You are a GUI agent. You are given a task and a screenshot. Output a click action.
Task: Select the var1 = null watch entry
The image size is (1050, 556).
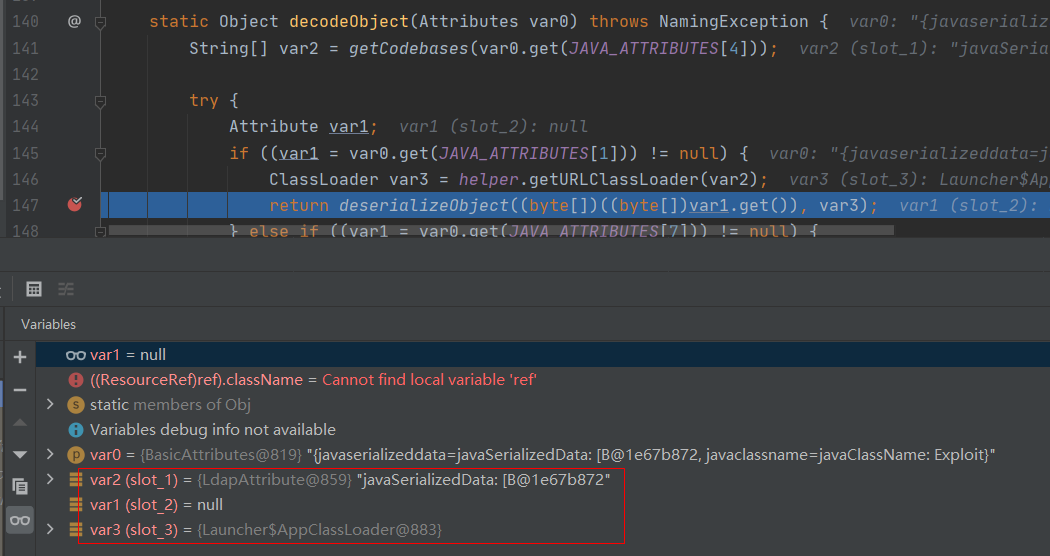coord(127,355)
